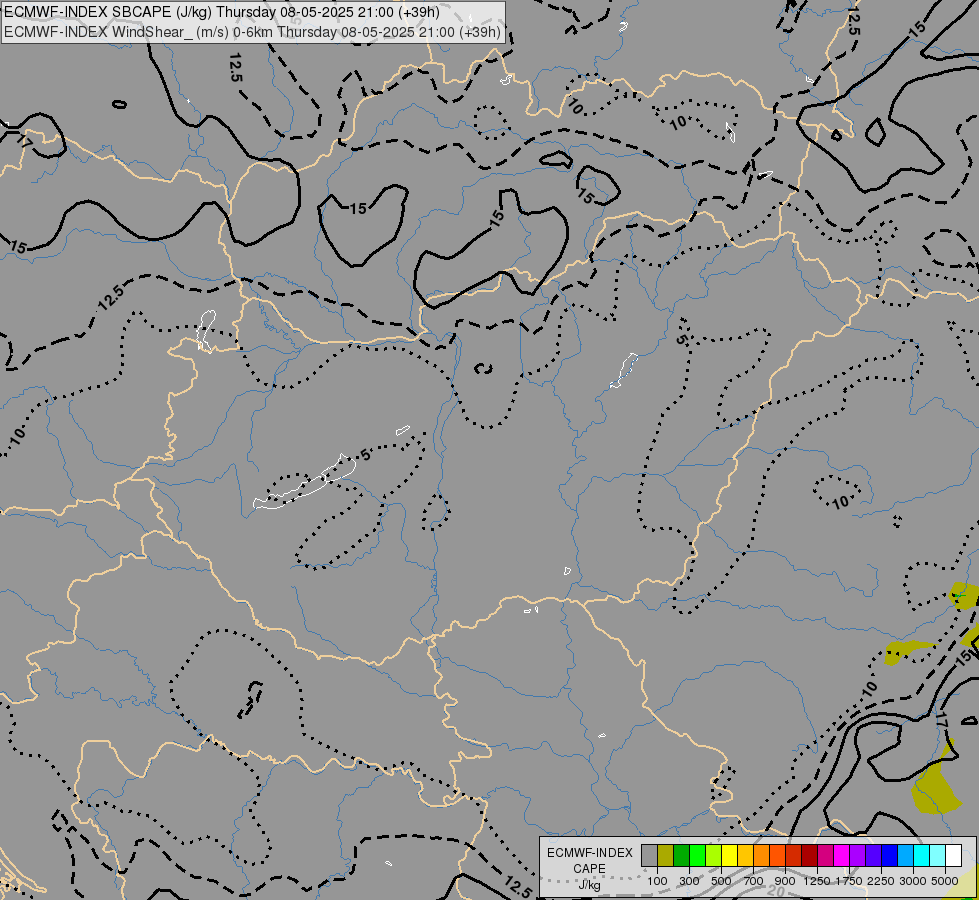Click the 700 legend tick value

point(754,881)
